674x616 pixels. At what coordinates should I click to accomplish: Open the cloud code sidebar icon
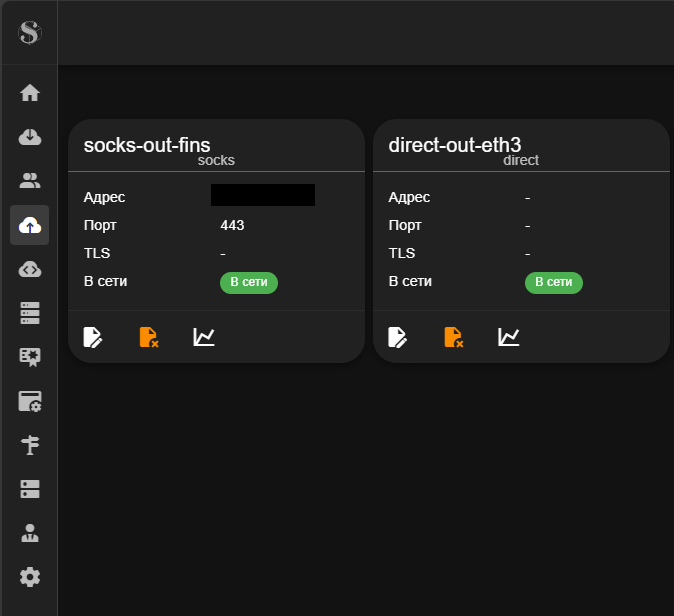pyautogui.click(x=30, y=269)
